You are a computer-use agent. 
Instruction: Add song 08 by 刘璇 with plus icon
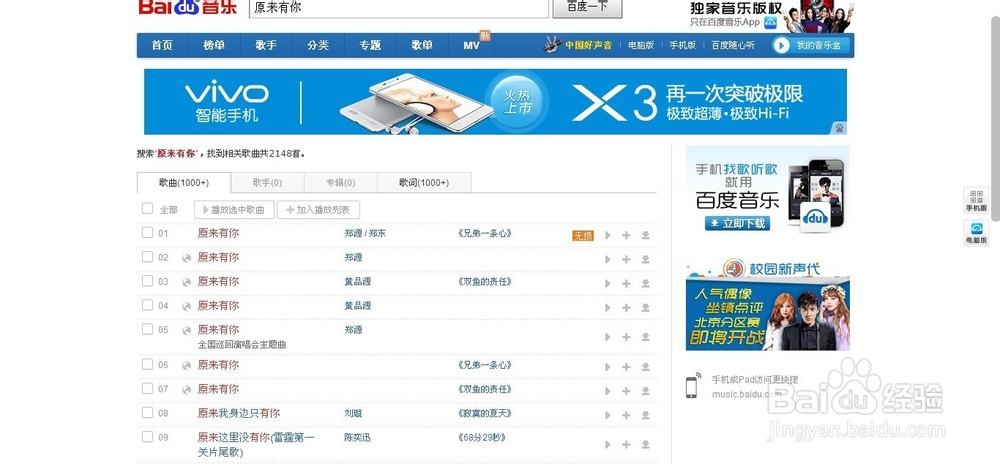pyautogui.click(x=626, y=416)
